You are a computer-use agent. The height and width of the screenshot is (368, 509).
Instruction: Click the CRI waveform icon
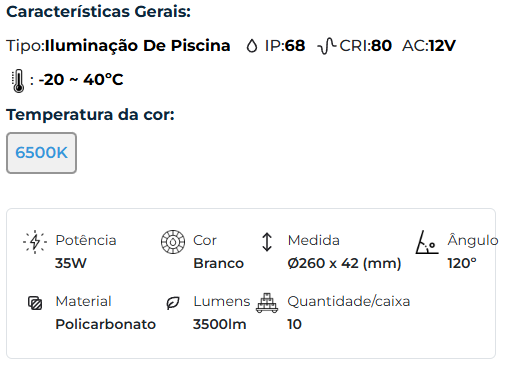[327, 46]
